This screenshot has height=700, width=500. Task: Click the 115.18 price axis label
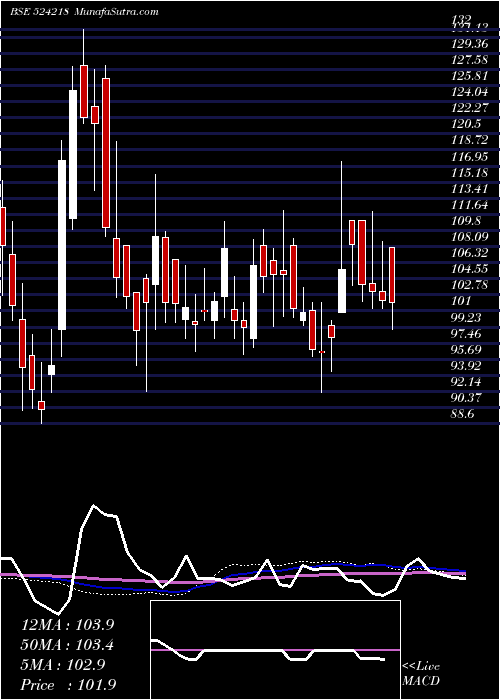[x=470, y=173]
